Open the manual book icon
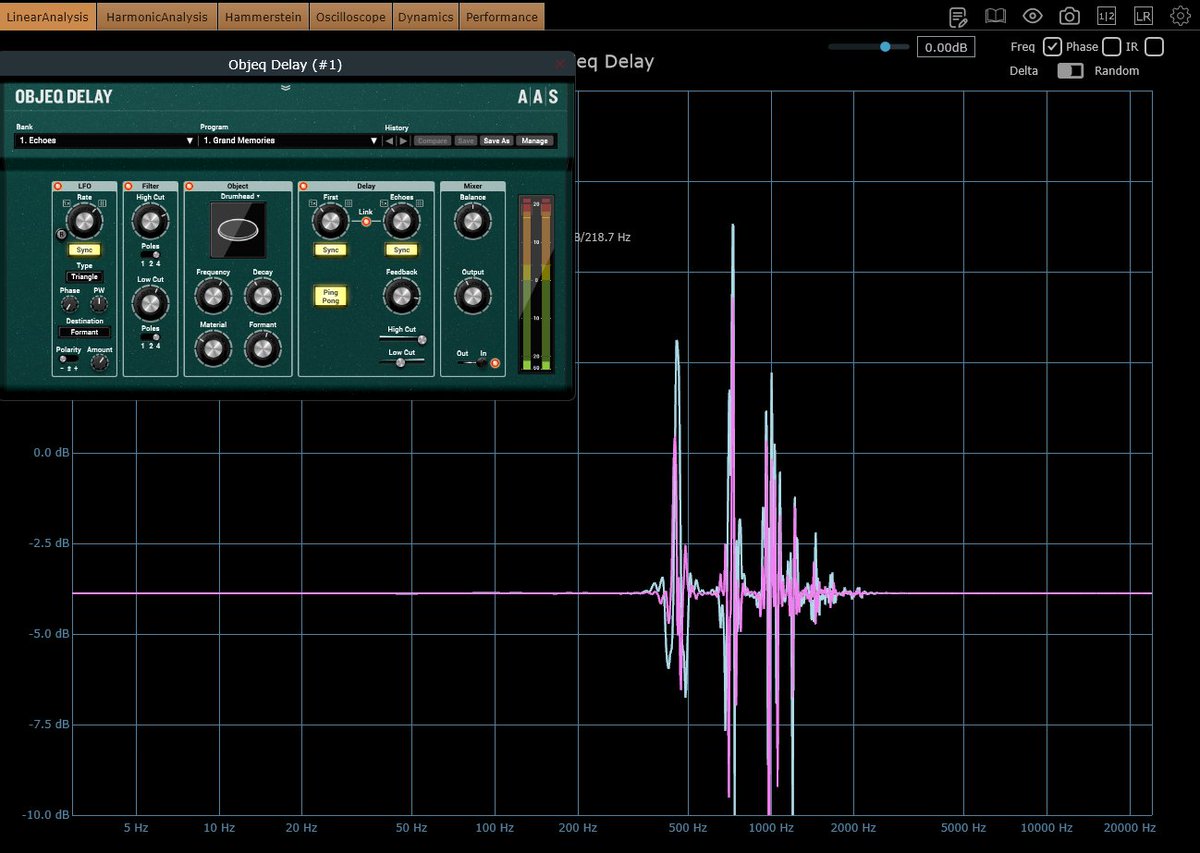 click(x=995, y=16)
